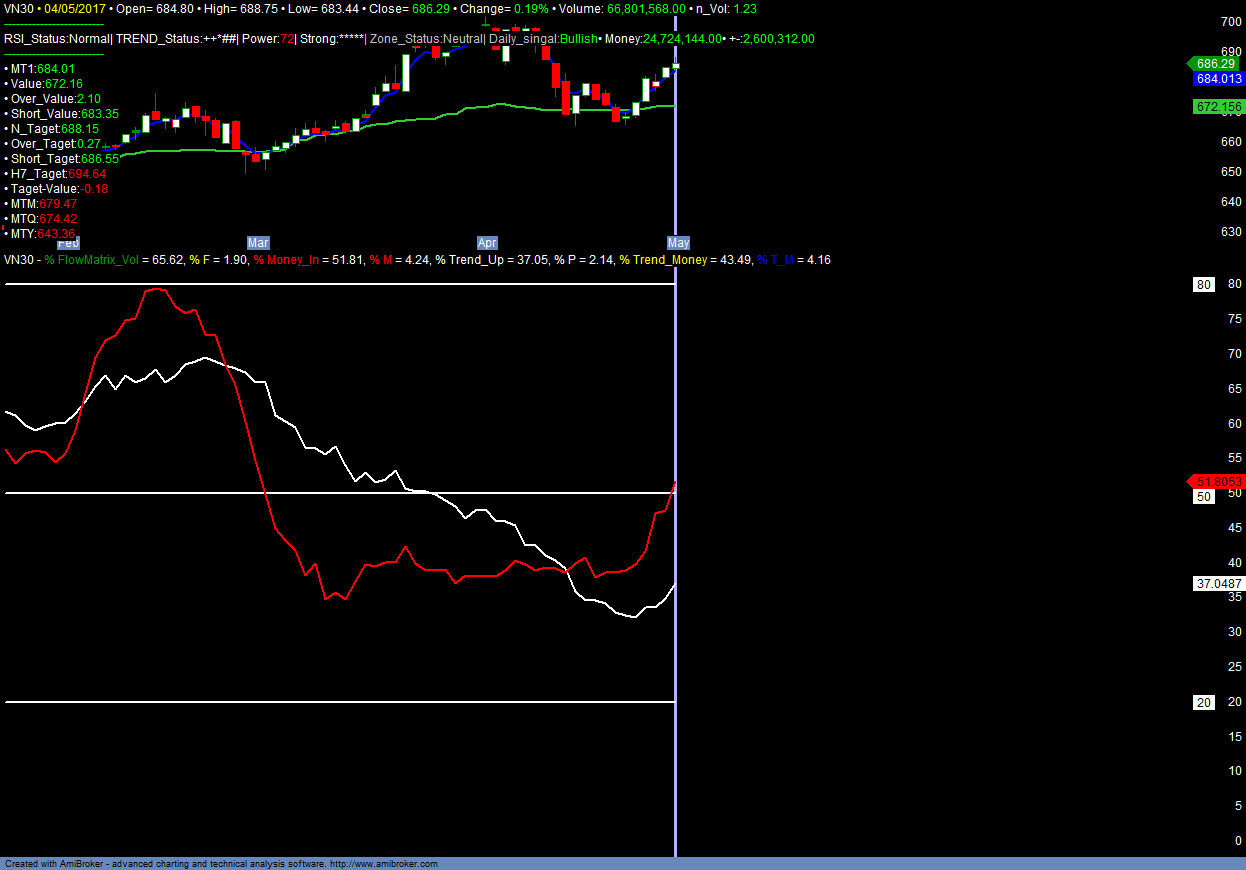
Task: Click the 20 level label
Action: point(1204,703)
